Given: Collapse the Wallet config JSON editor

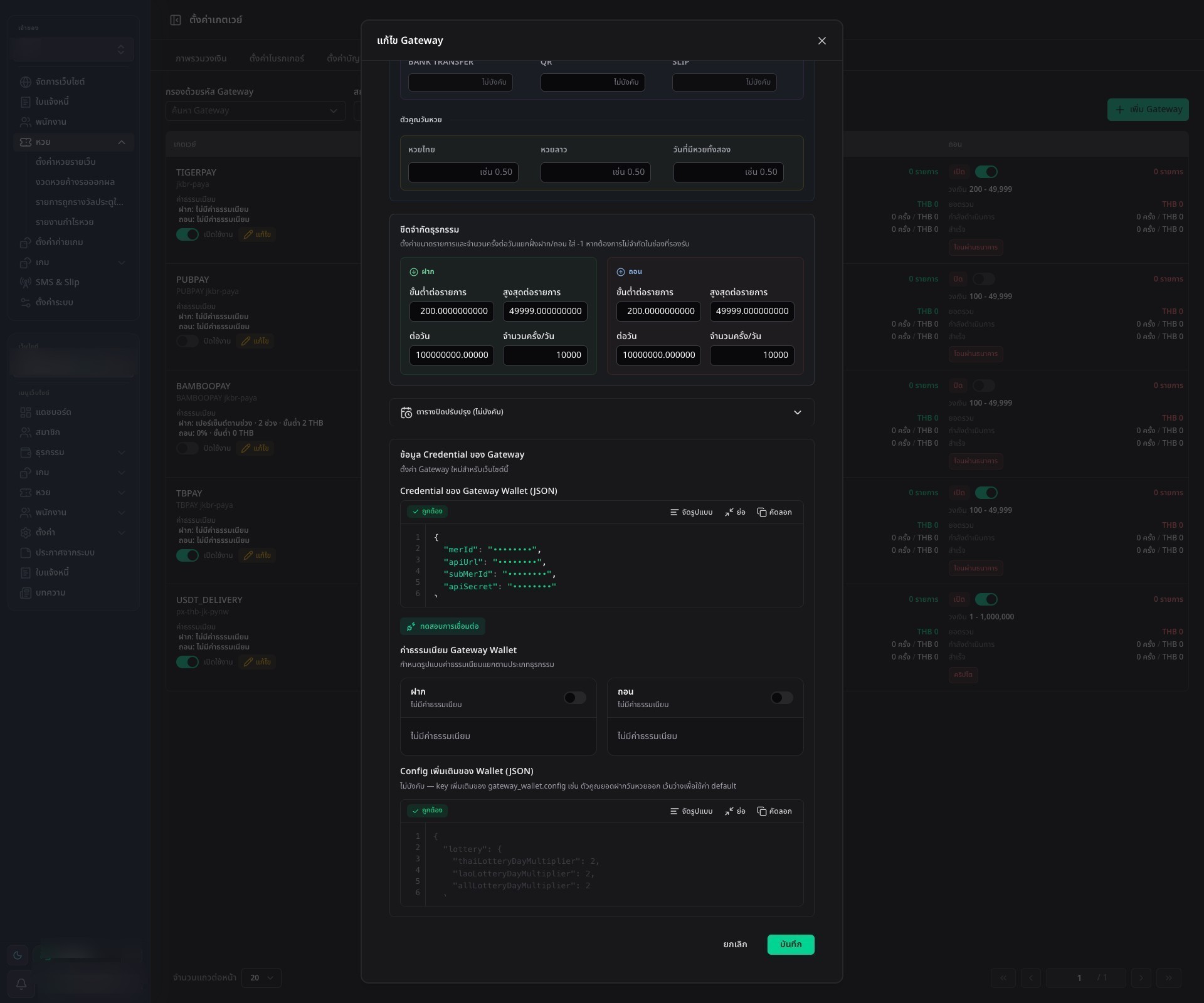Looking at the screenshot, I should 735,811.
